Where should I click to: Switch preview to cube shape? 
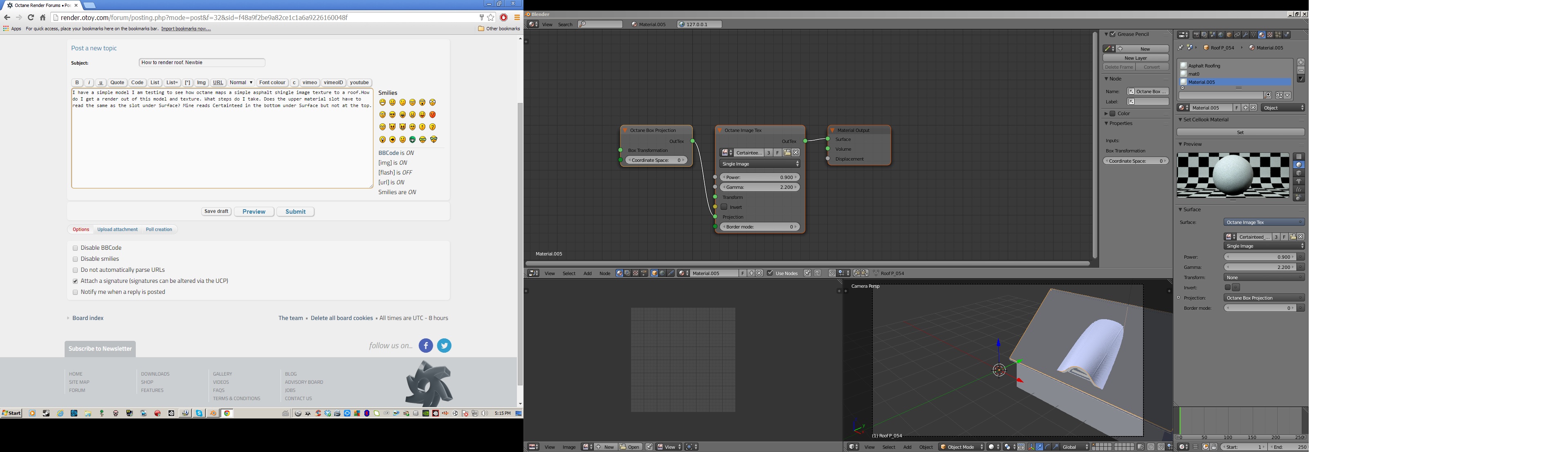pos(1299,173)
